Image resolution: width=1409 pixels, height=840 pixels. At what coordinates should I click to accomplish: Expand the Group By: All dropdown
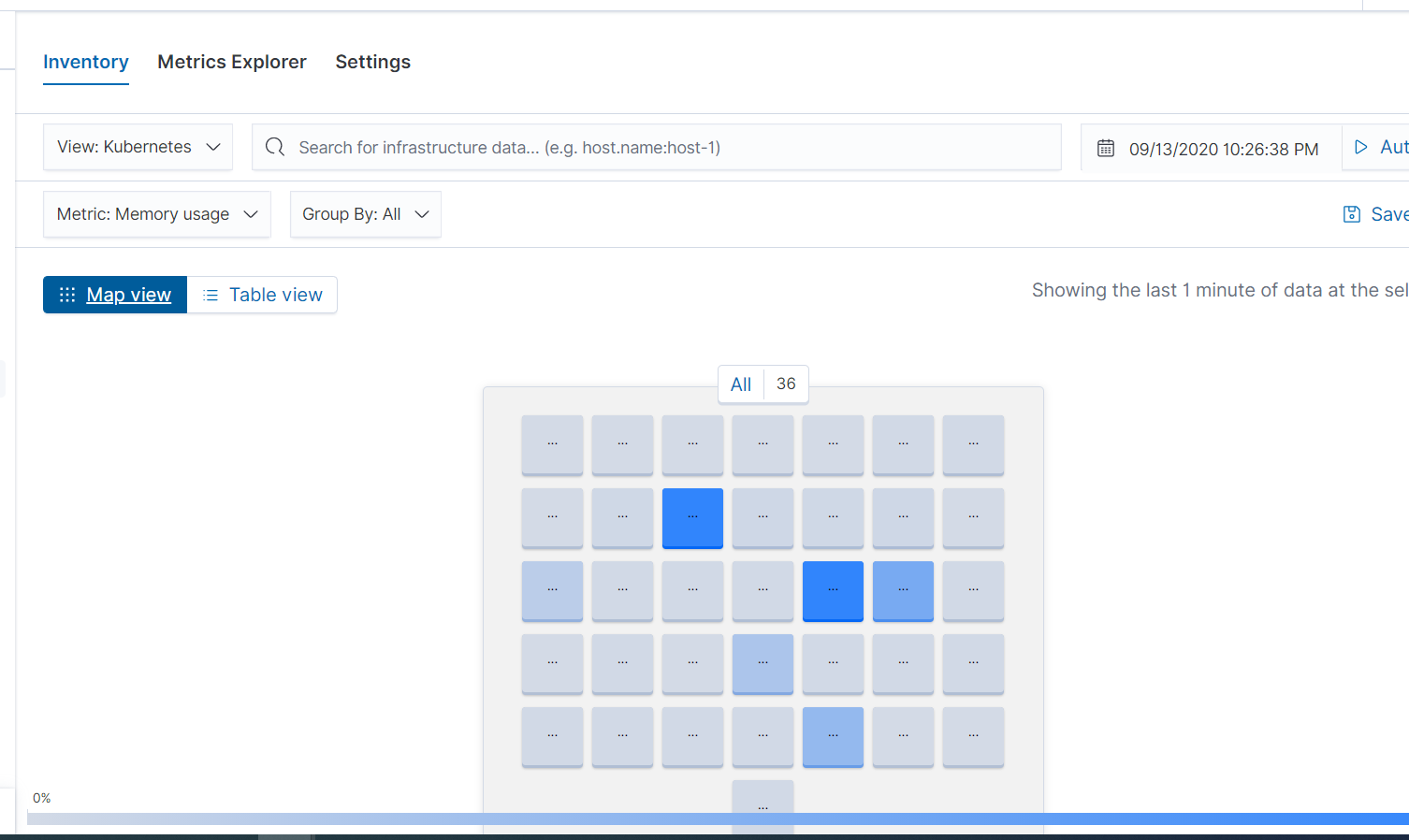(365, 214)
